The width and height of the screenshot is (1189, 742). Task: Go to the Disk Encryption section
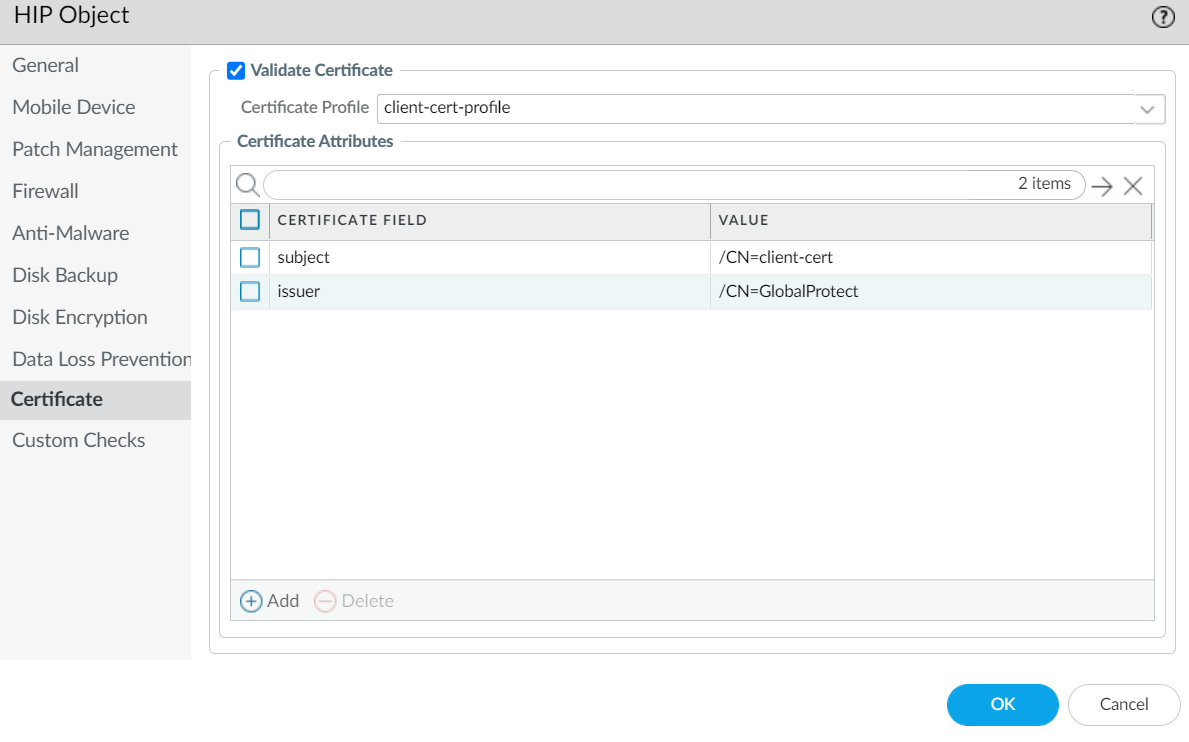click(x=79, y=317)
